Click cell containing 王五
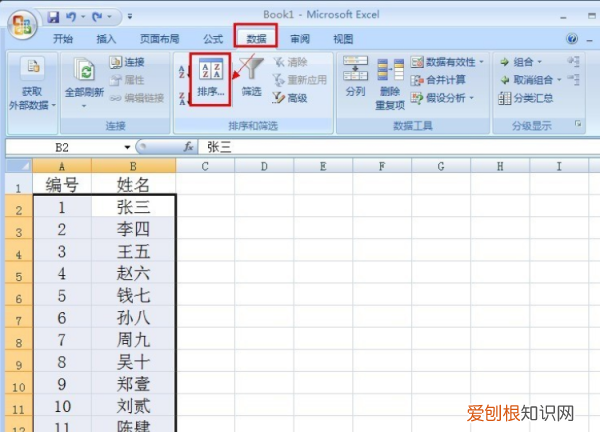The image size is (600, 432). click(133, 251)
